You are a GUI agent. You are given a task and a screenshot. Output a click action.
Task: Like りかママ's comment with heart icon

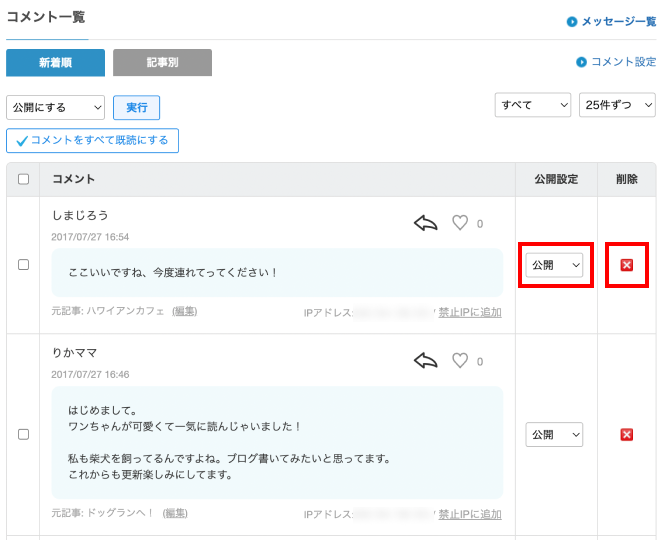460,361
